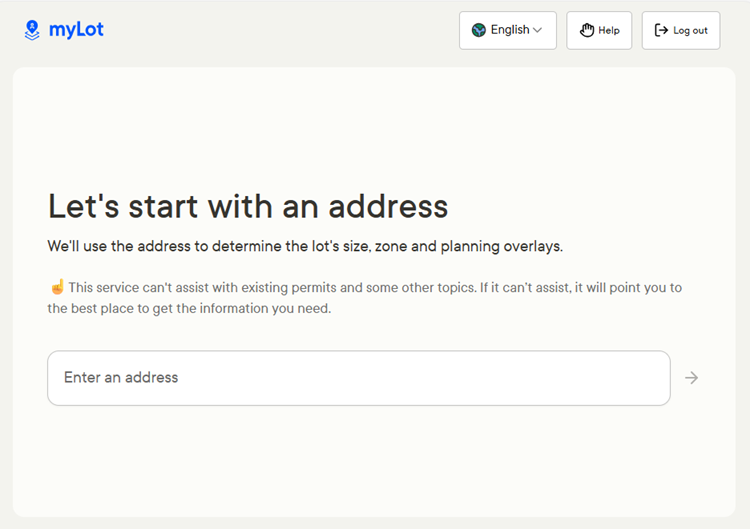Submit address with the arrow icon
The image size is (750, 529).
(x=691, y=378)
